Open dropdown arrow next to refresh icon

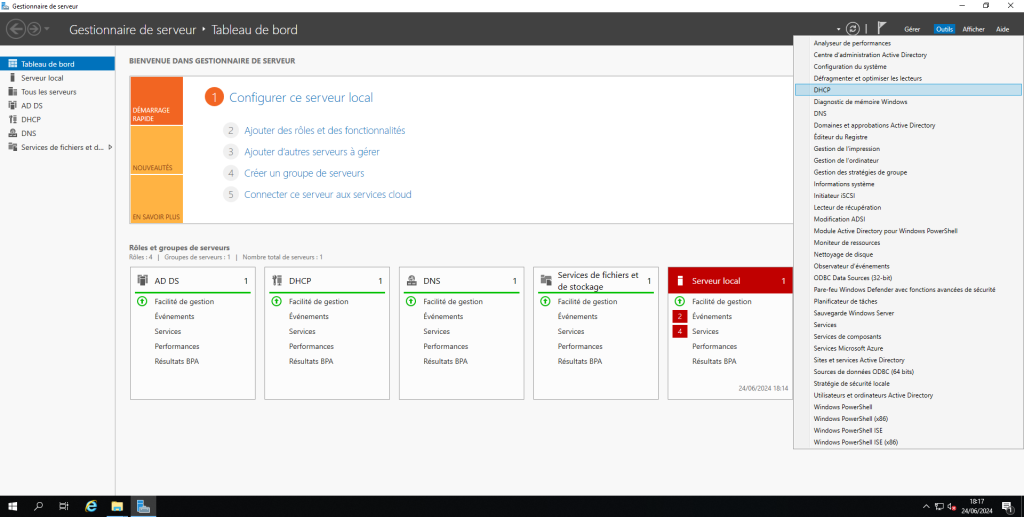tap(838, 30)
